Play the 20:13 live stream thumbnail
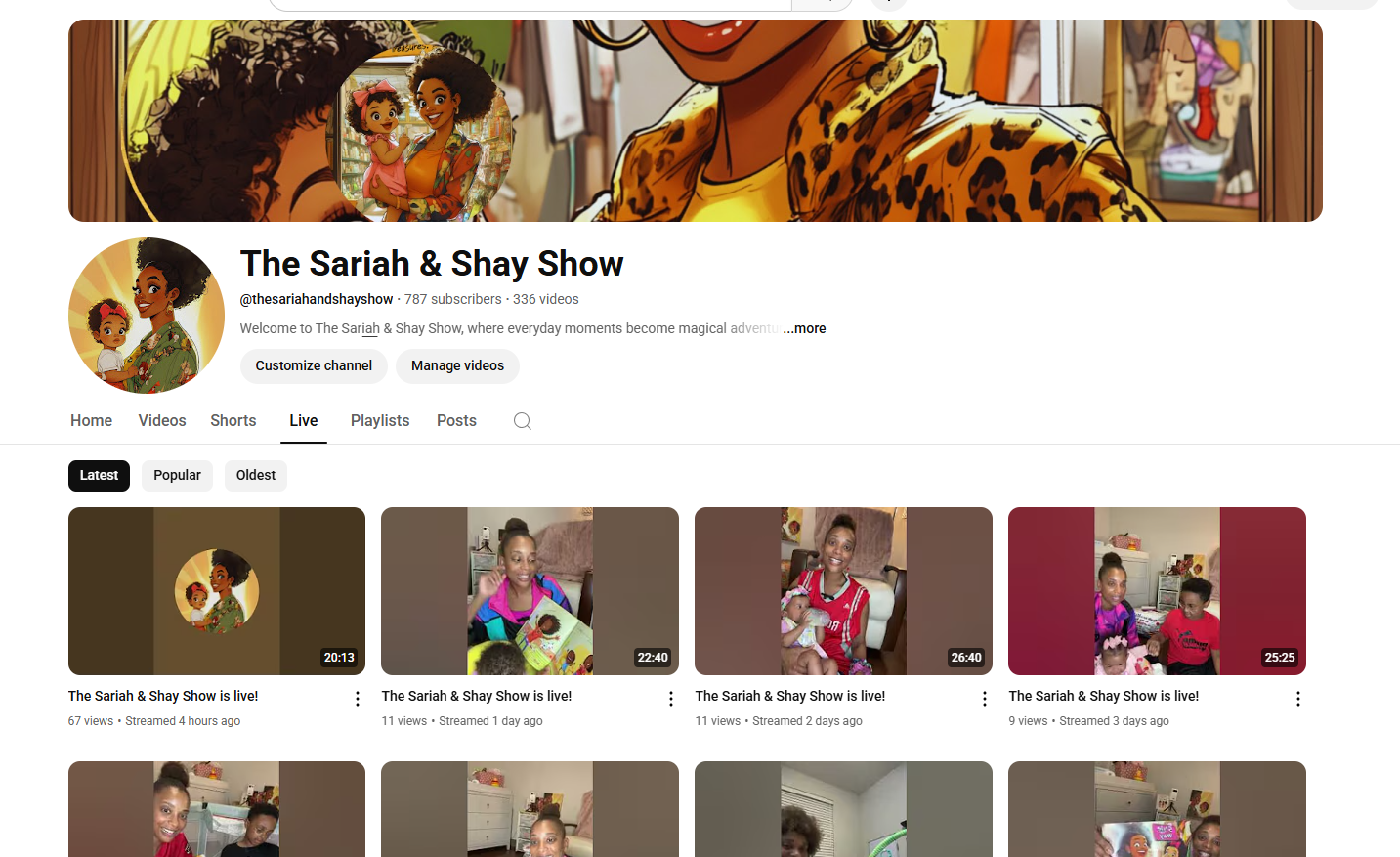1400x857 pixels. point(217,591)
